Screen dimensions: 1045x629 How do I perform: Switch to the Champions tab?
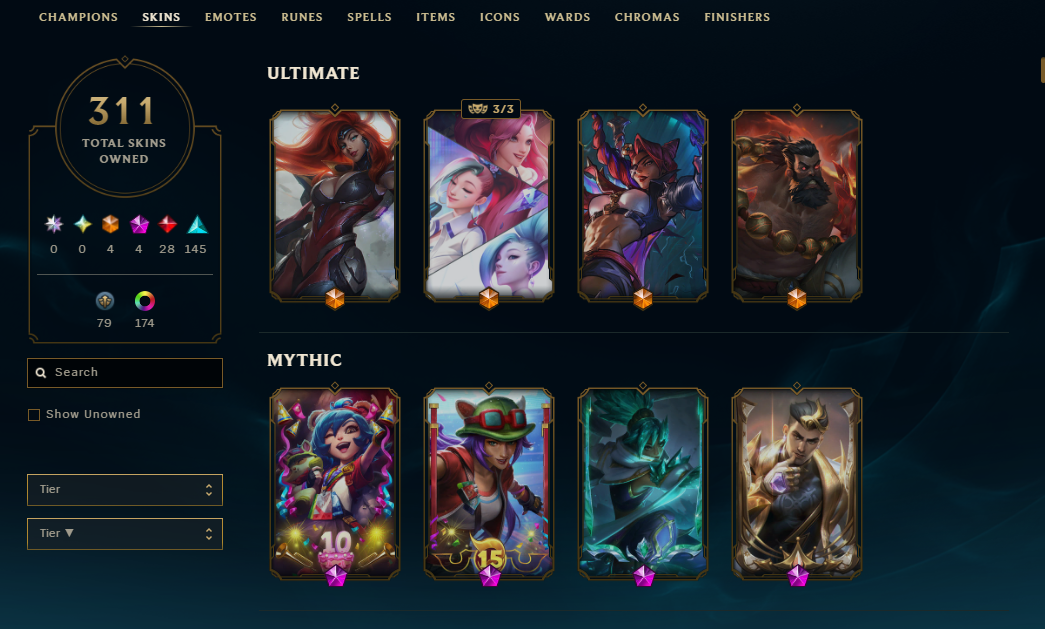tap(78, 17)
